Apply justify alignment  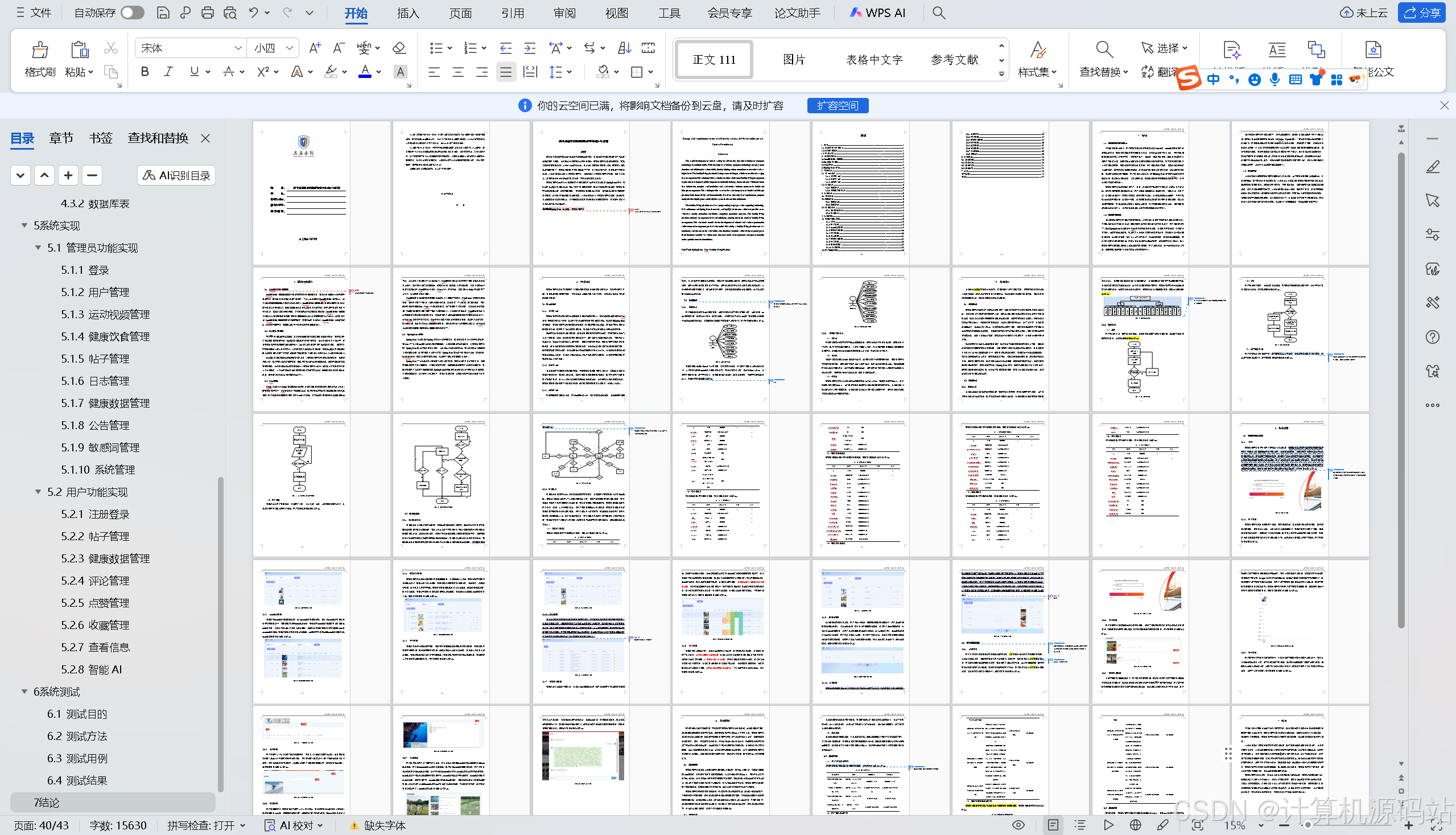tap(506, 72)
